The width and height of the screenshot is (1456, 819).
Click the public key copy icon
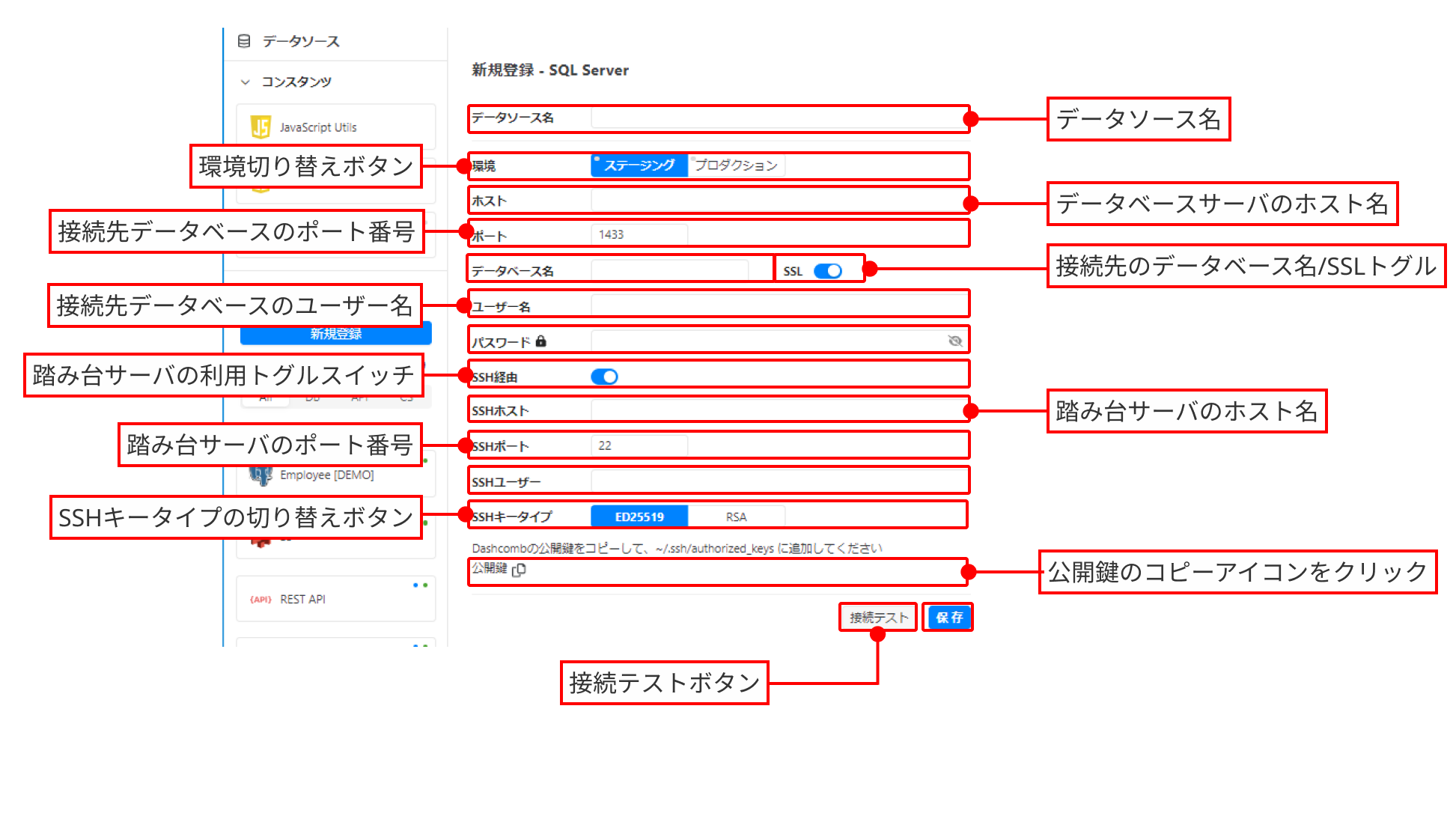pos(519,570)
